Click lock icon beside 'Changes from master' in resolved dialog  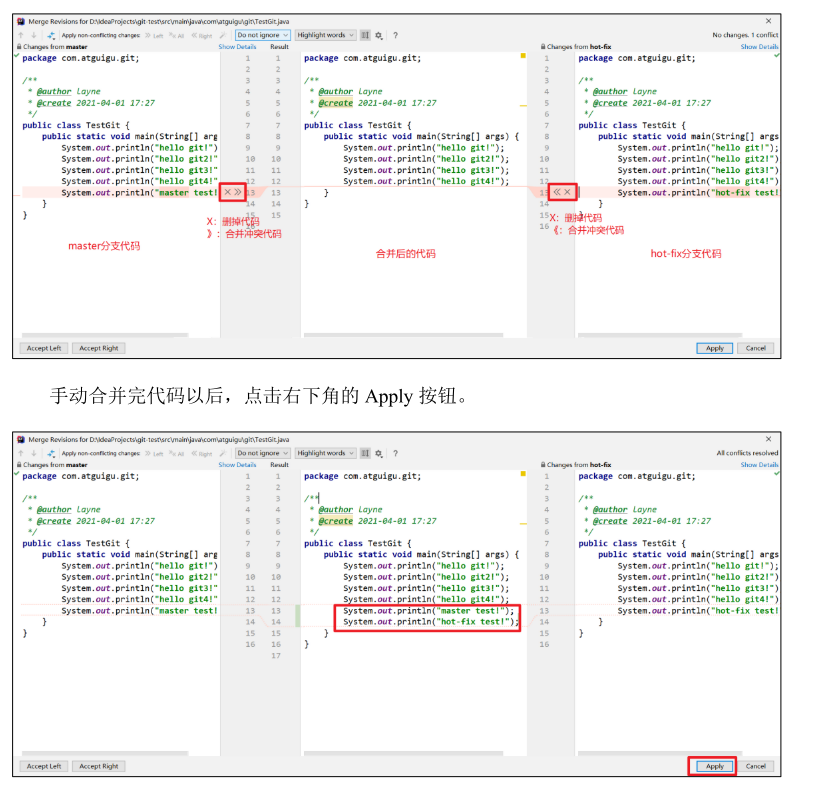[x=19, y=465]
